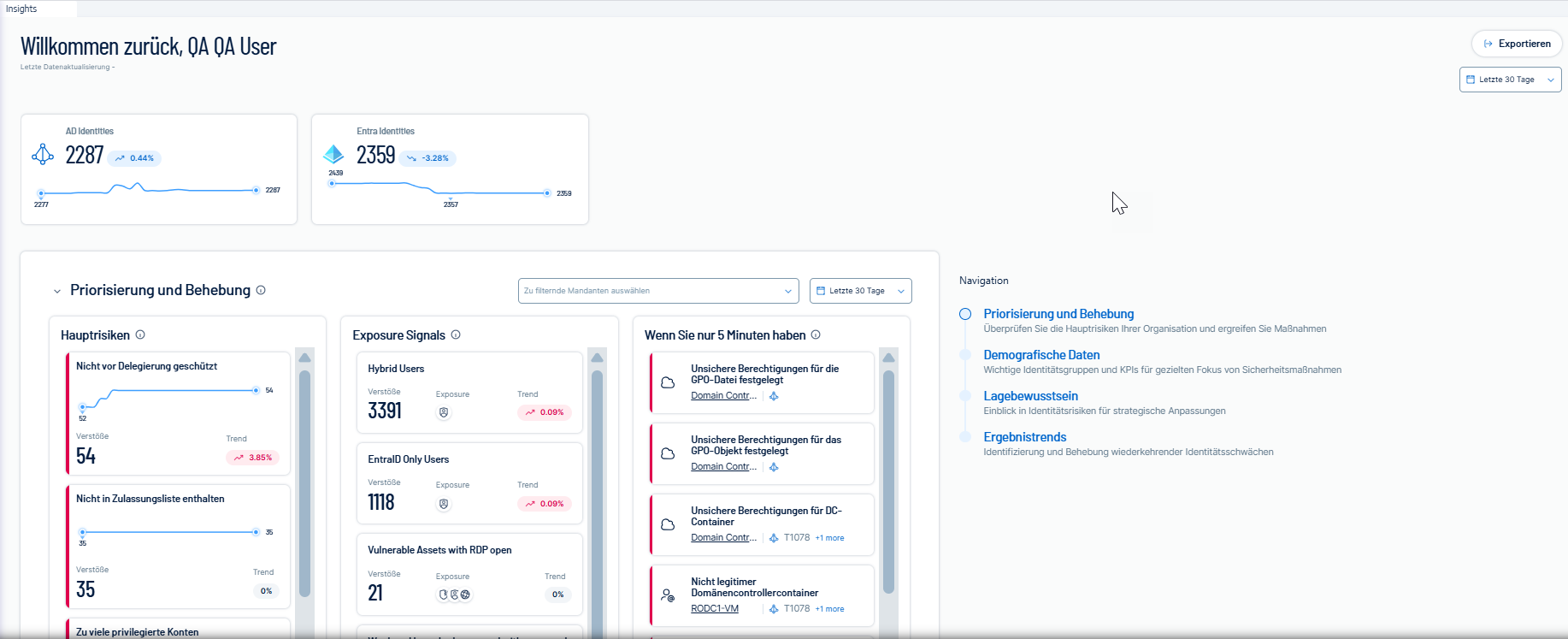This screenshot has height=639, width=1568.
Task: Click the Entra Identities sparkline chart
Action: [x=439, y=190]
